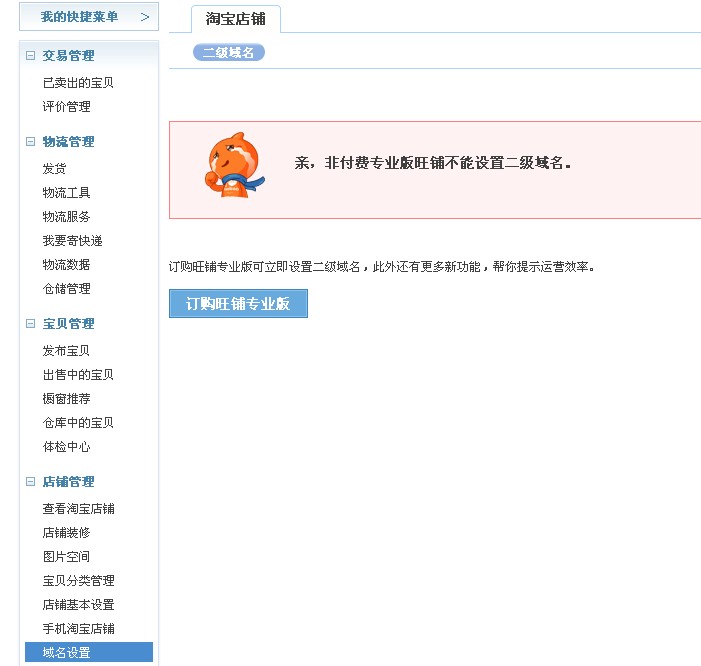Go to 宝贝分类管理
The height and width of the screenshot is (666, 701).
pyautogui.click(x=78, y=581)
